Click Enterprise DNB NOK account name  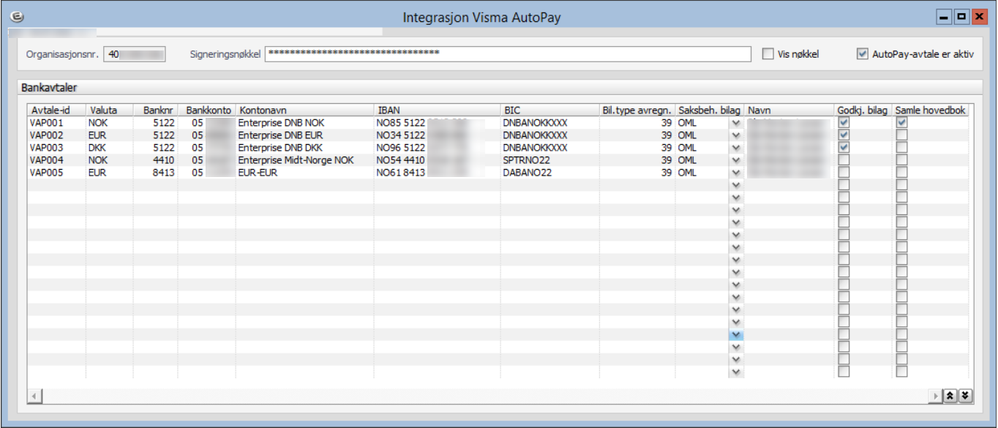305,122
